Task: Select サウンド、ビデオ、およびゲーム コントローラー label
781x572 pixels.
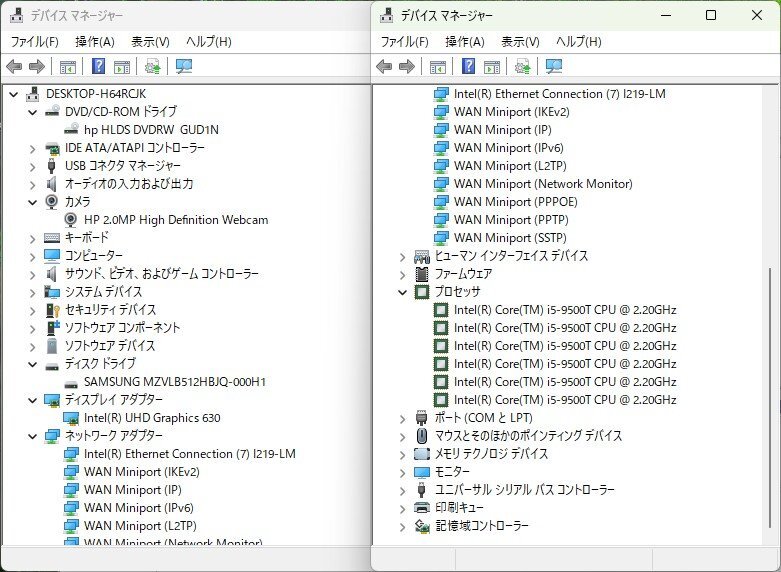Action: [x=162, y=274]
